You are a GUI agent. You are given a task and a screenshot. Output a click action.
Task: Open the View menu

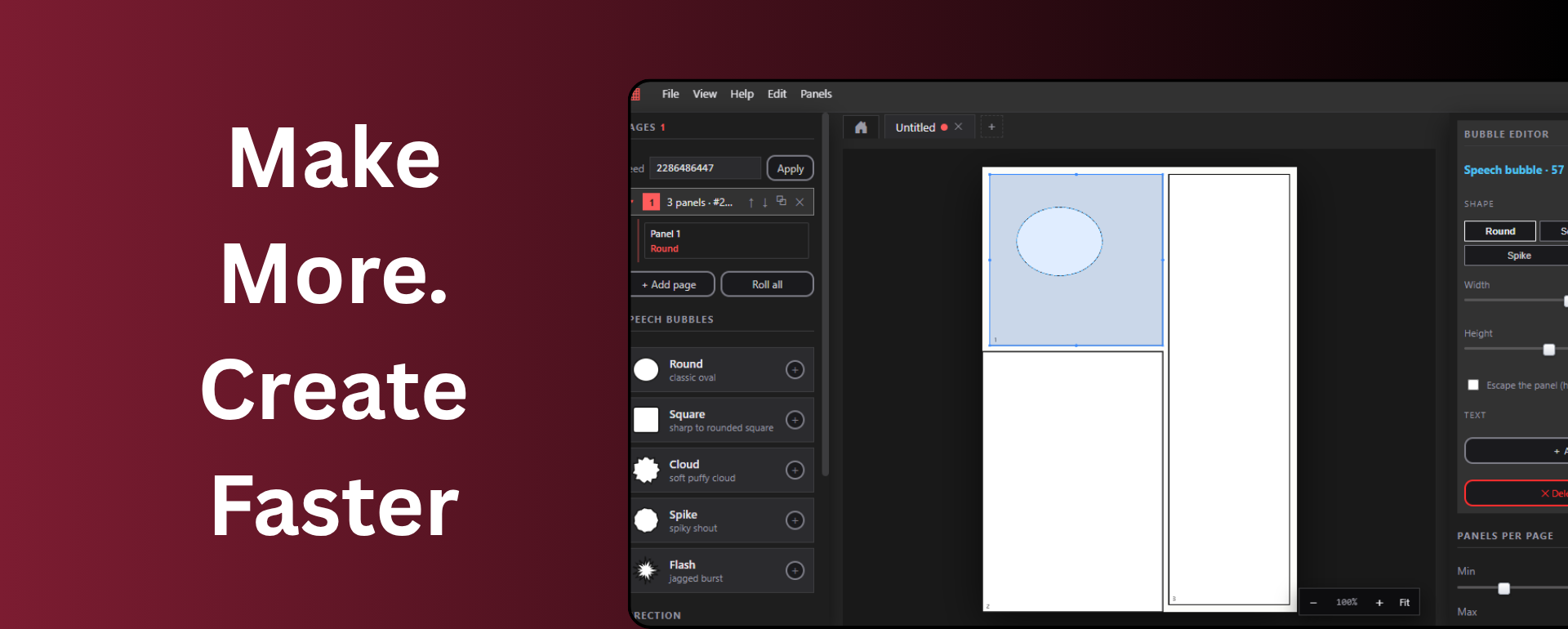705,94
